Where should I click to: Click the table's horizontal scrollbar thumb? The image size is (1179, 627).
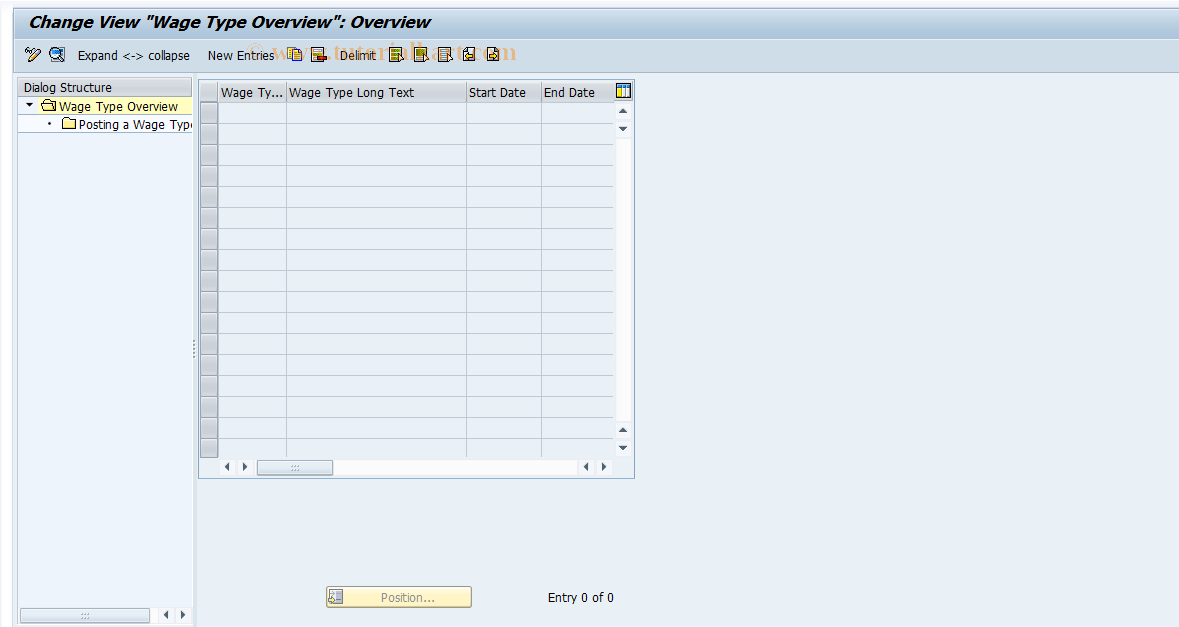295,468
